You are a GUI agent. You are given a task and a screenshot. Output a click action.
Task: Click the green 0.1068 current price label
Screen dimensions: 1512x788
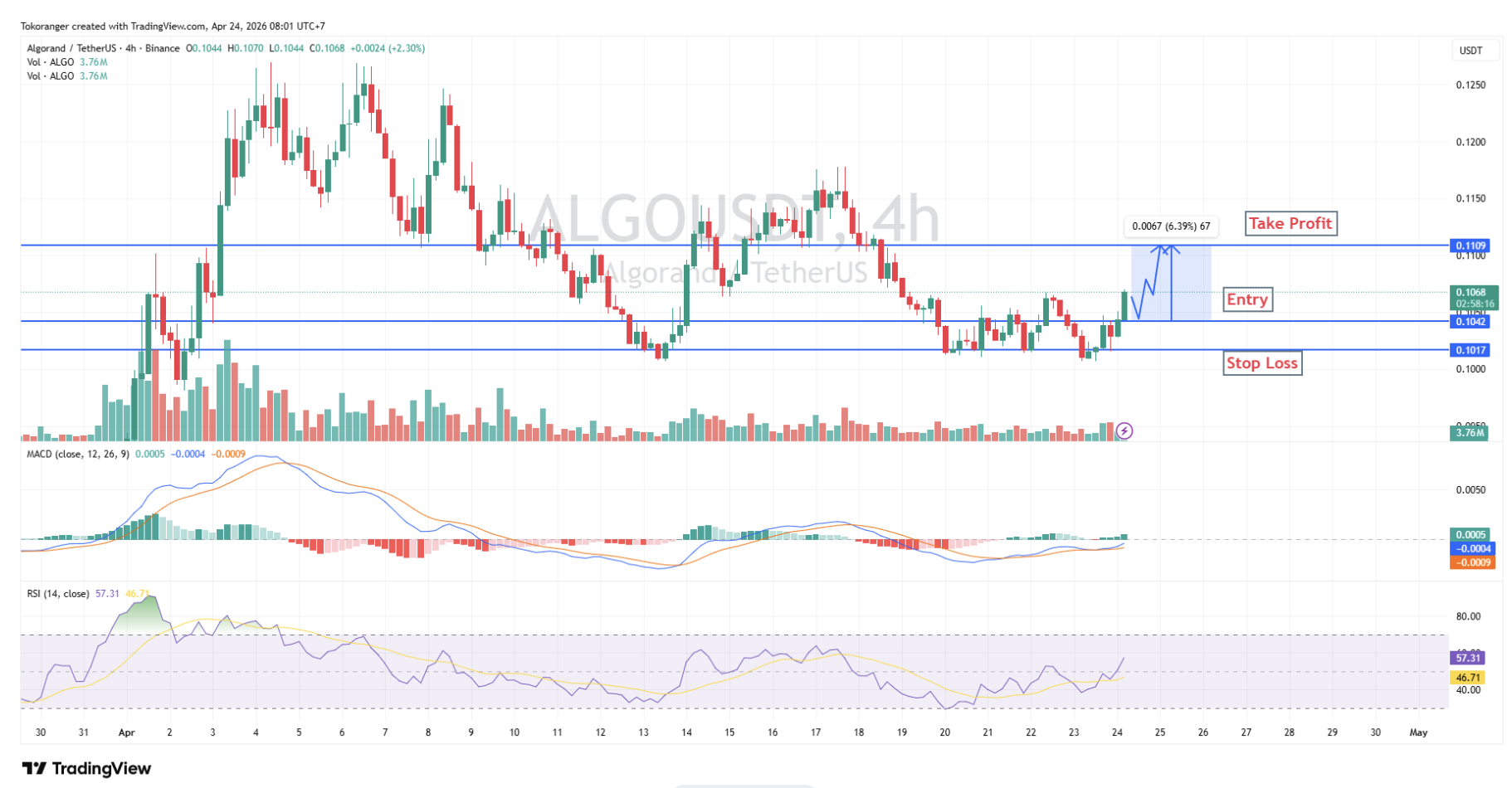[1473, 293]
